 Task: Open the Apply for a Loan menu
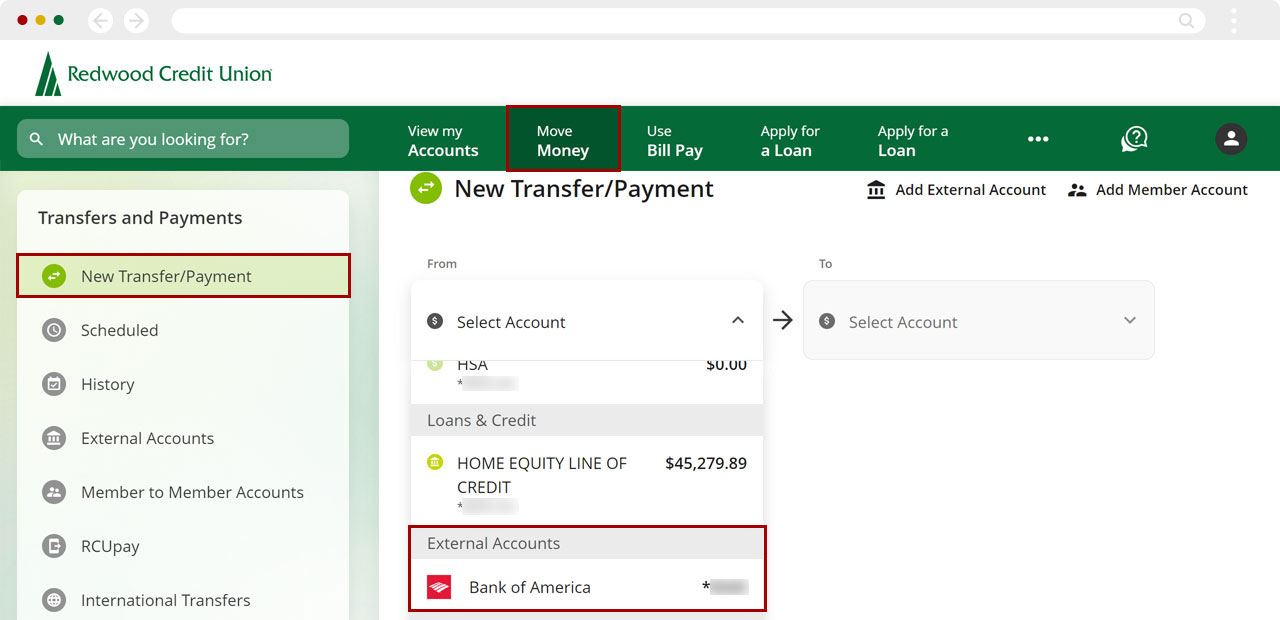click(790, 141)
